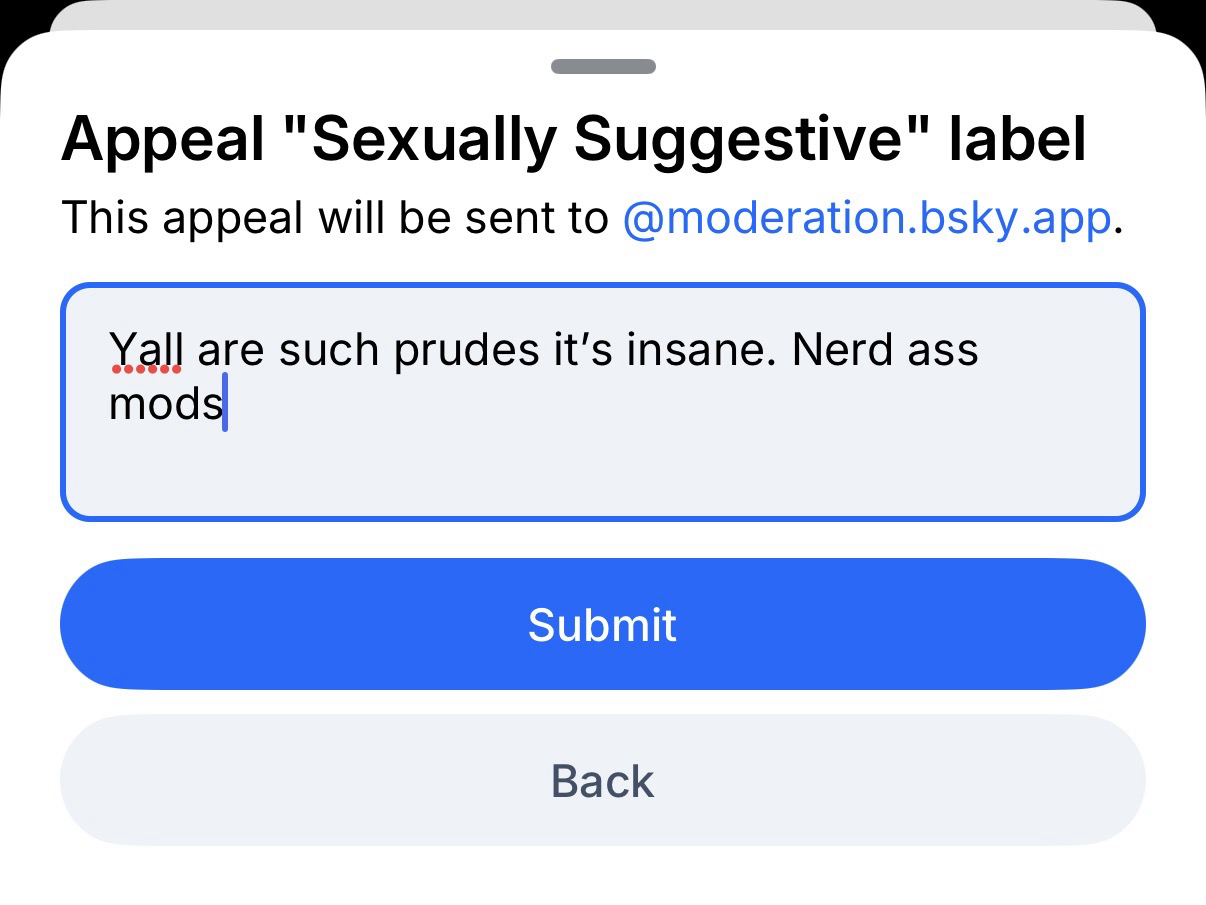
Task: Grab the sheet drag handle at top
Action: click(x=603, y=67)
